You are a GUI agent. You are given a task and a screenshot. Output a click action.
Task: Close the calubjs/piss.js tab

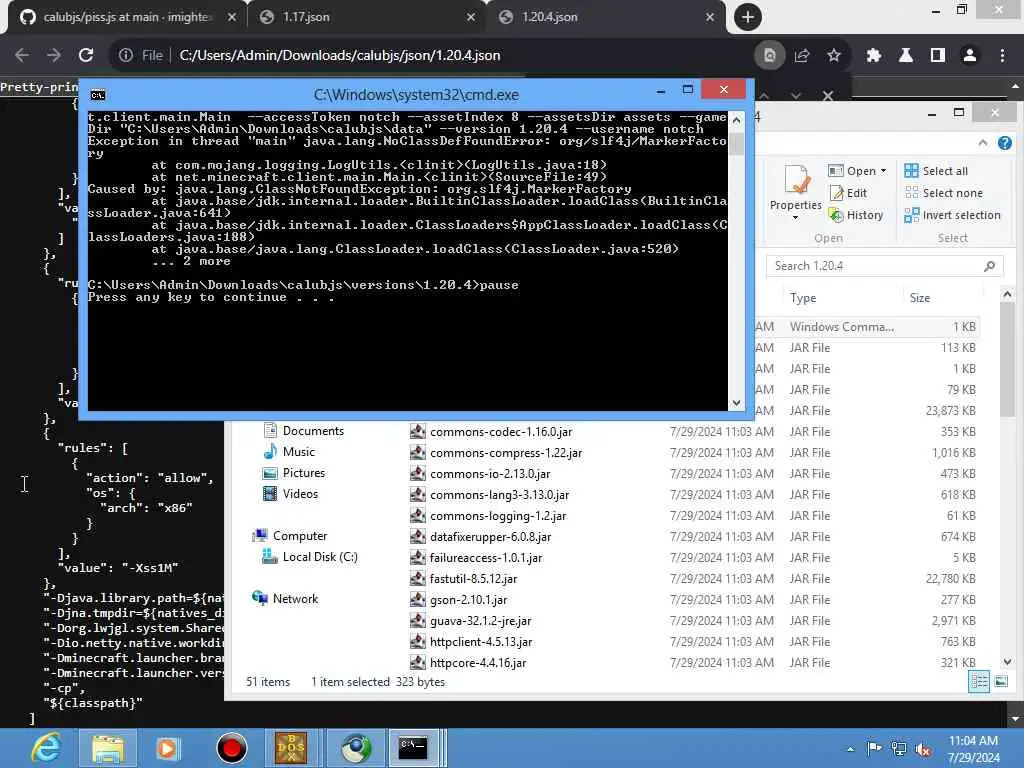(232, 18)
